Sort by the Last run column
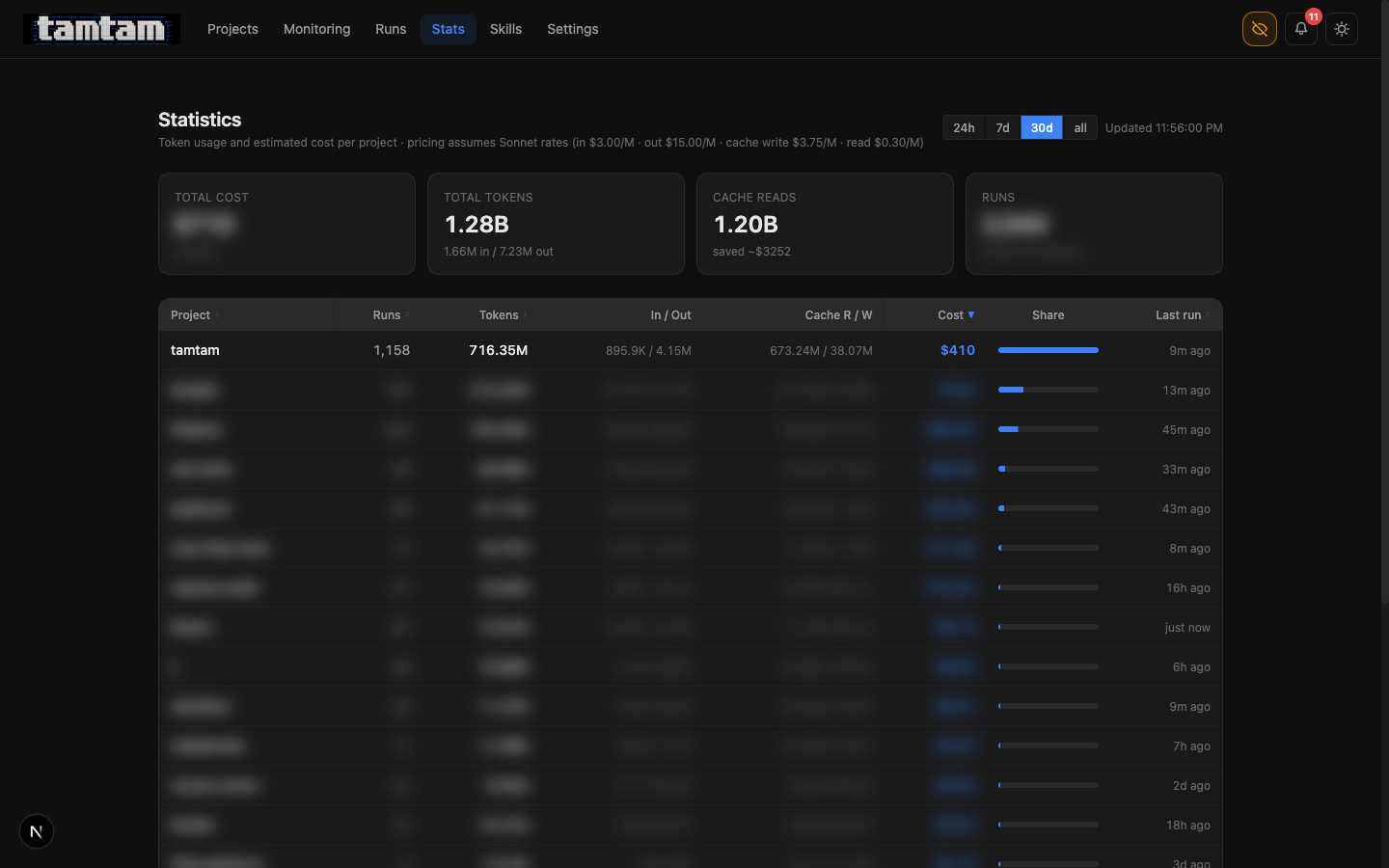 [x=1183, y=315]
